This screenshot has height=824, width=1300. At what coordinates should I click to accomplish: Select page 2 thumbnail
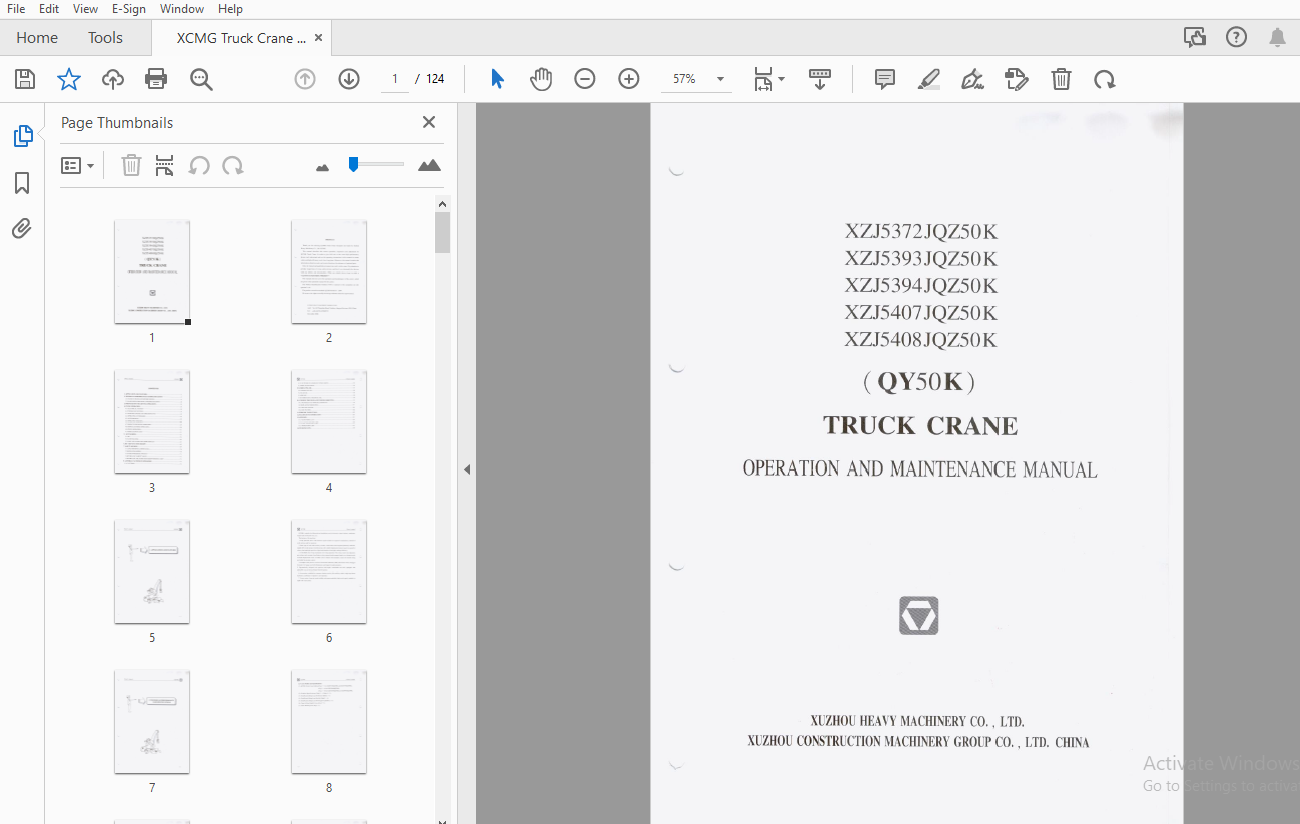pos(329,272)
